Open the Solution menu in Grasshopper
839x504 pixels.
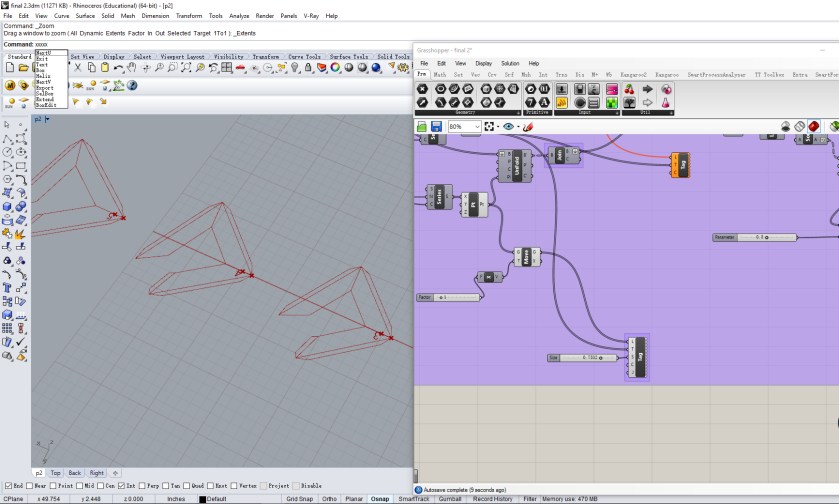[x=510, y=63]
